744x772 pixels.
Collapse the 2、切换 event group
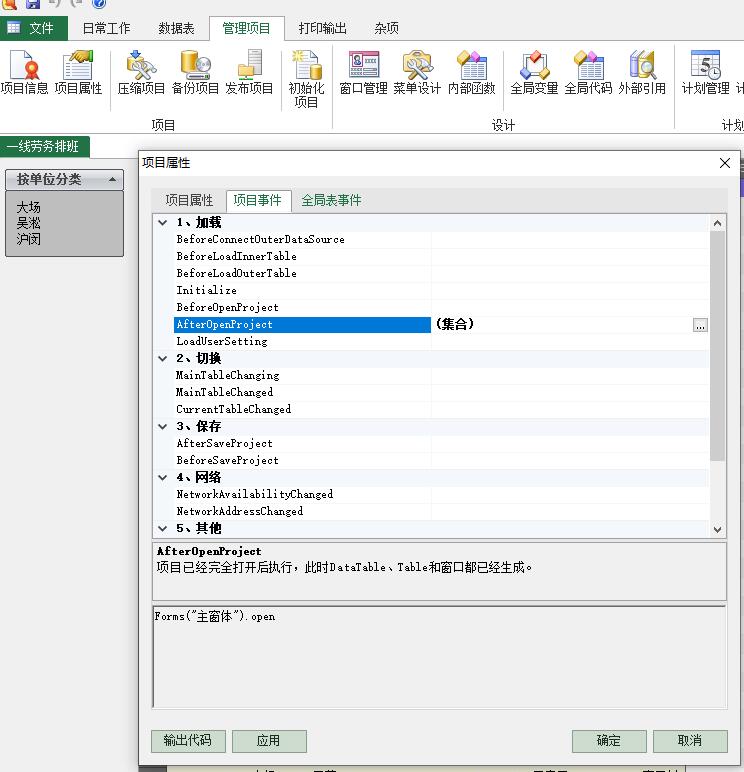coord(163,359)
